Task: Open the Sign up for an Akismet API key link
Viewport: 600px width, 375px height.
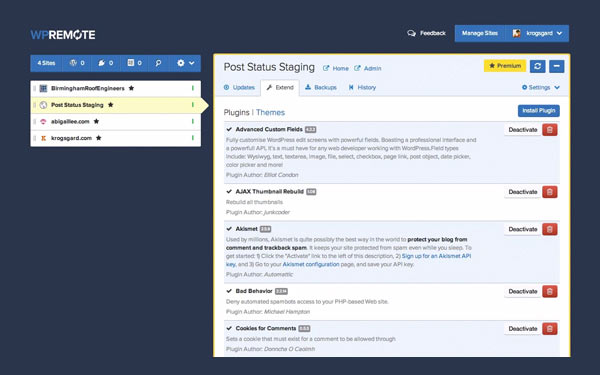Action: coord(436,256)
